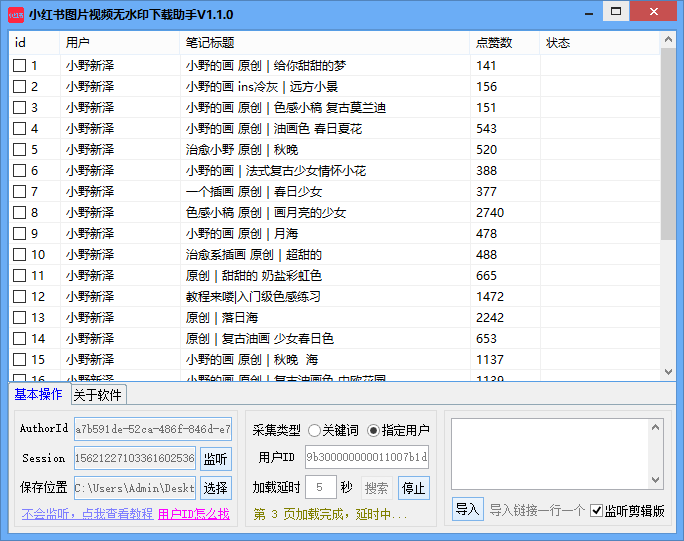The width and height of the screenshot is (684, 541).
Task: Select note '小野的画 原创 | 色感小稿 复古莫兰迪'
Action: pos(286,107)
